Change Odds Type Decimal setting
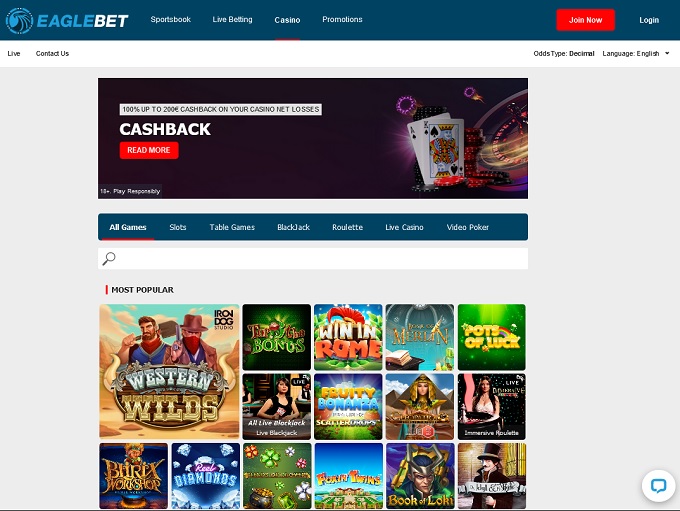The image size is (680, 511). click(x=564, y=53)
